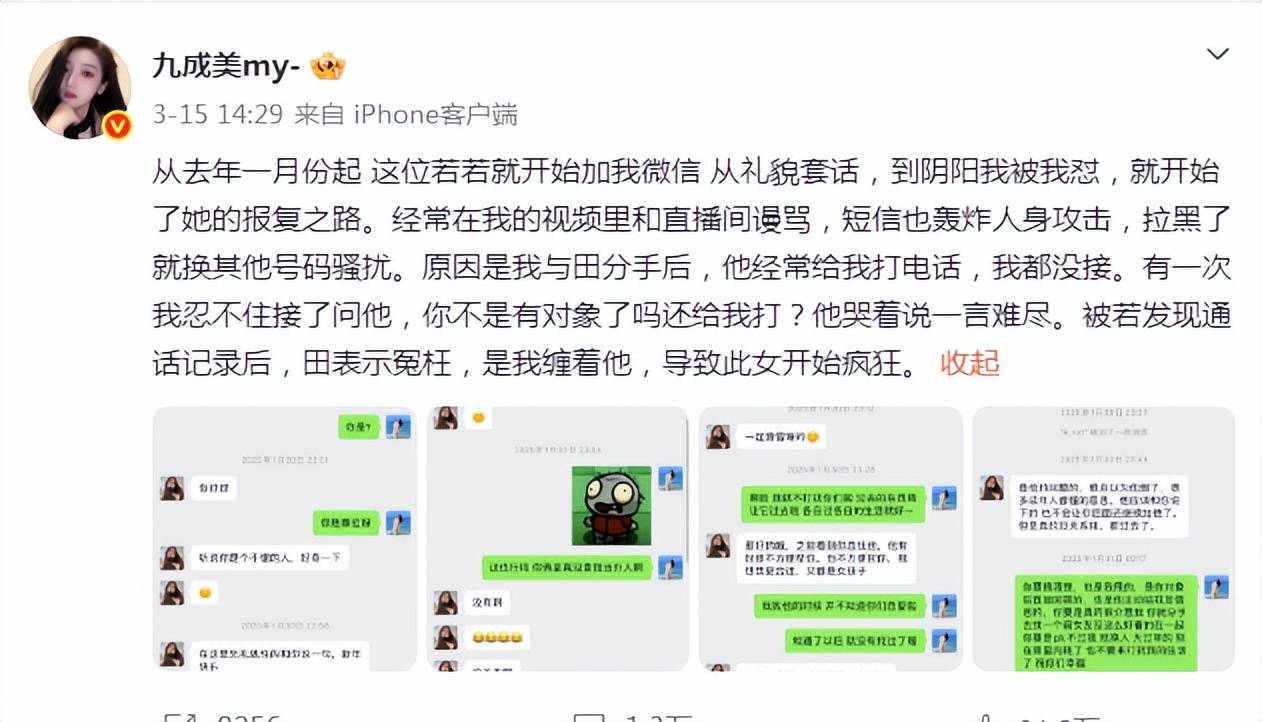The width and height of the screenshot is (1262, 722).
Task: Click the orange verified V badge
Action: pyautogui.click(x=118, y=126)
